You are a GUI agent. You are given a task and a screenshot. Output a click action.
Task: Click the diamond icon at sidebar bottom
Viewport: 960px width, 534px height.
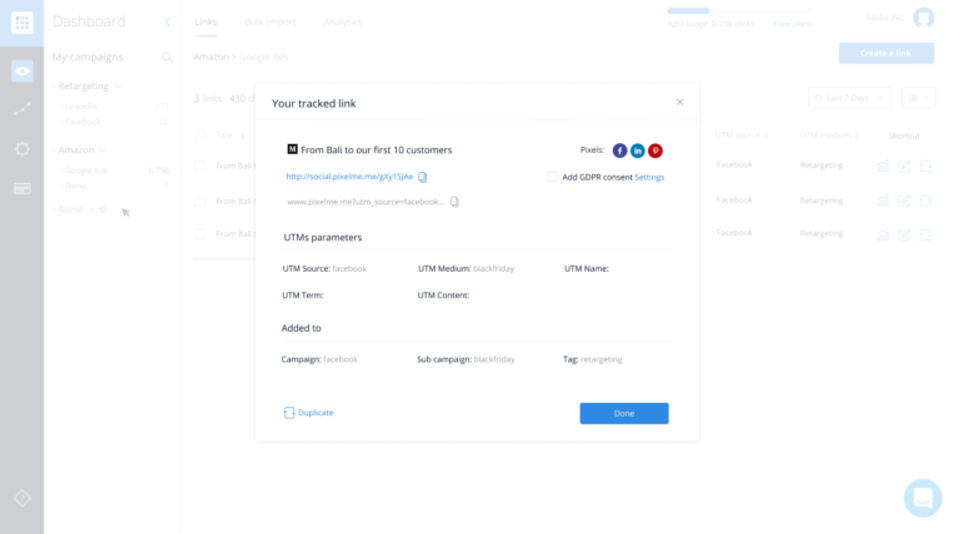[22, 498]
